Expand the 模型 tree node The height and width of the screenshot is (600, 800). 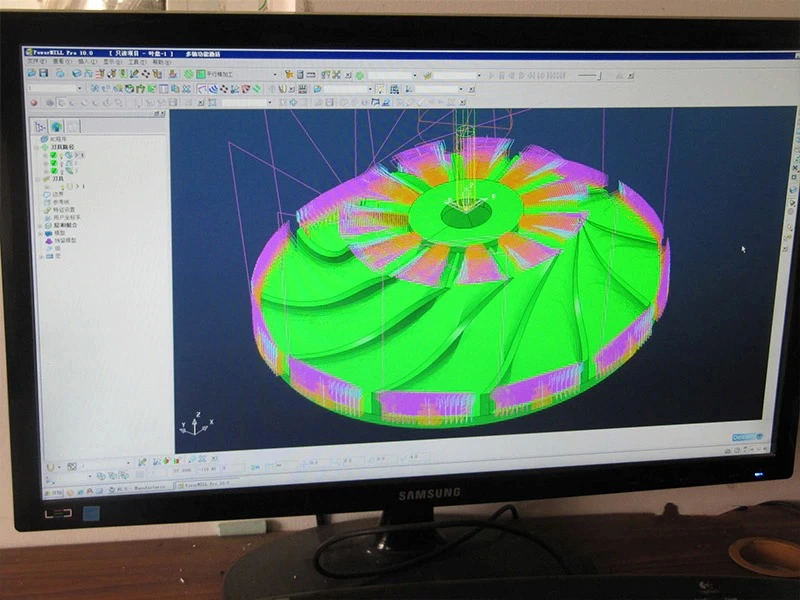[x=40, y=233]
